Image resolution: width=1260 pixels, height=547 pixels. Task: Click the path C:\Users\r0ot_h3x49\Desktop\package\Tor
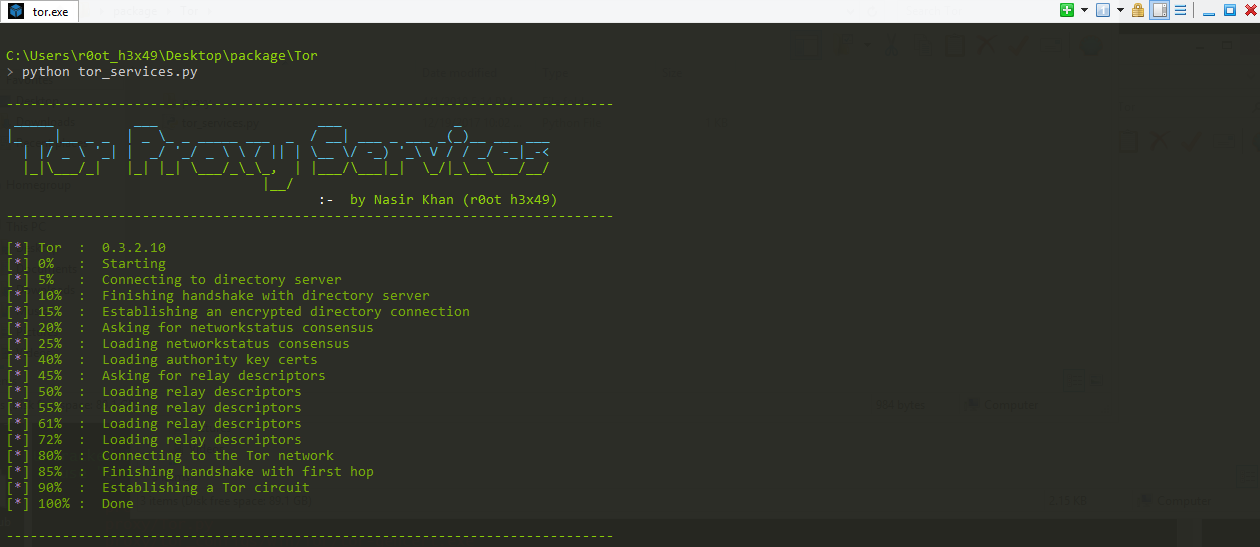[162, 56]
